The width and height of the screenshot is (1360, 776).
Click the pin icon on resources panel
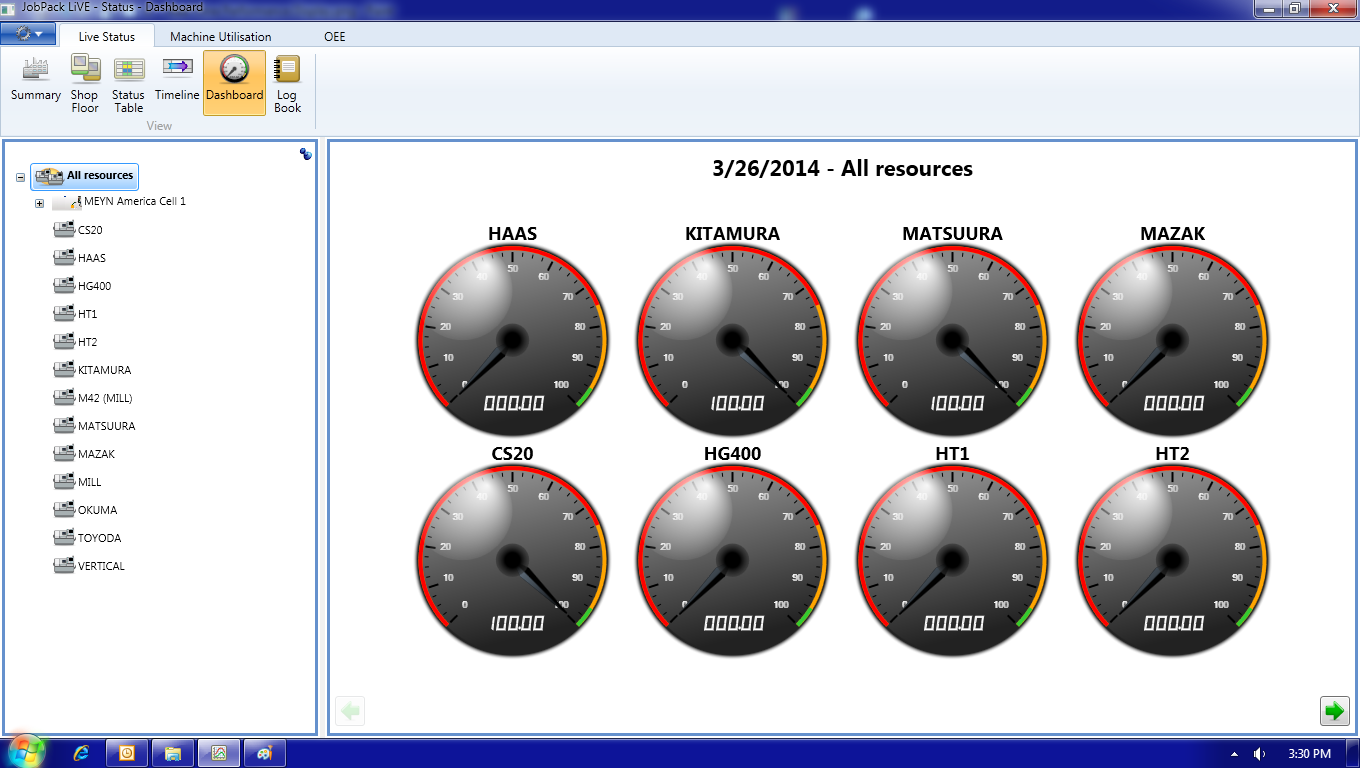(x=306, y=154)
